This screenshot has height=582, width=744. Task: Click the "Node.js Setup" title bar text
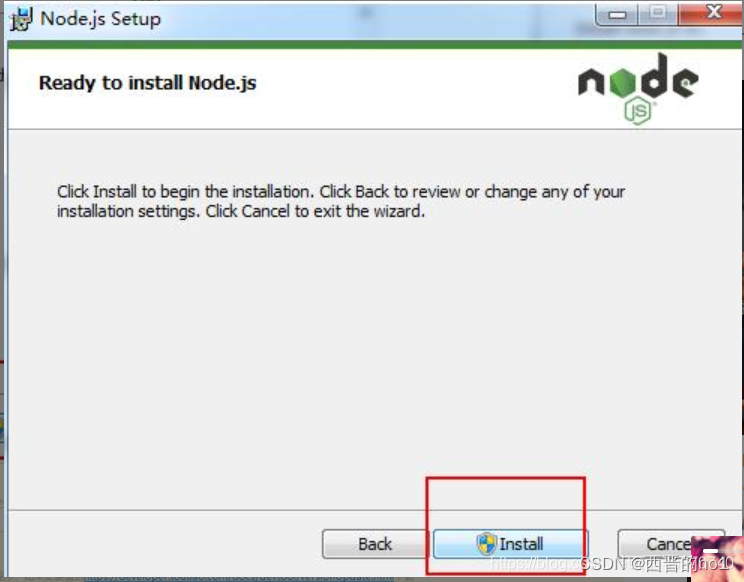point(101,19)
